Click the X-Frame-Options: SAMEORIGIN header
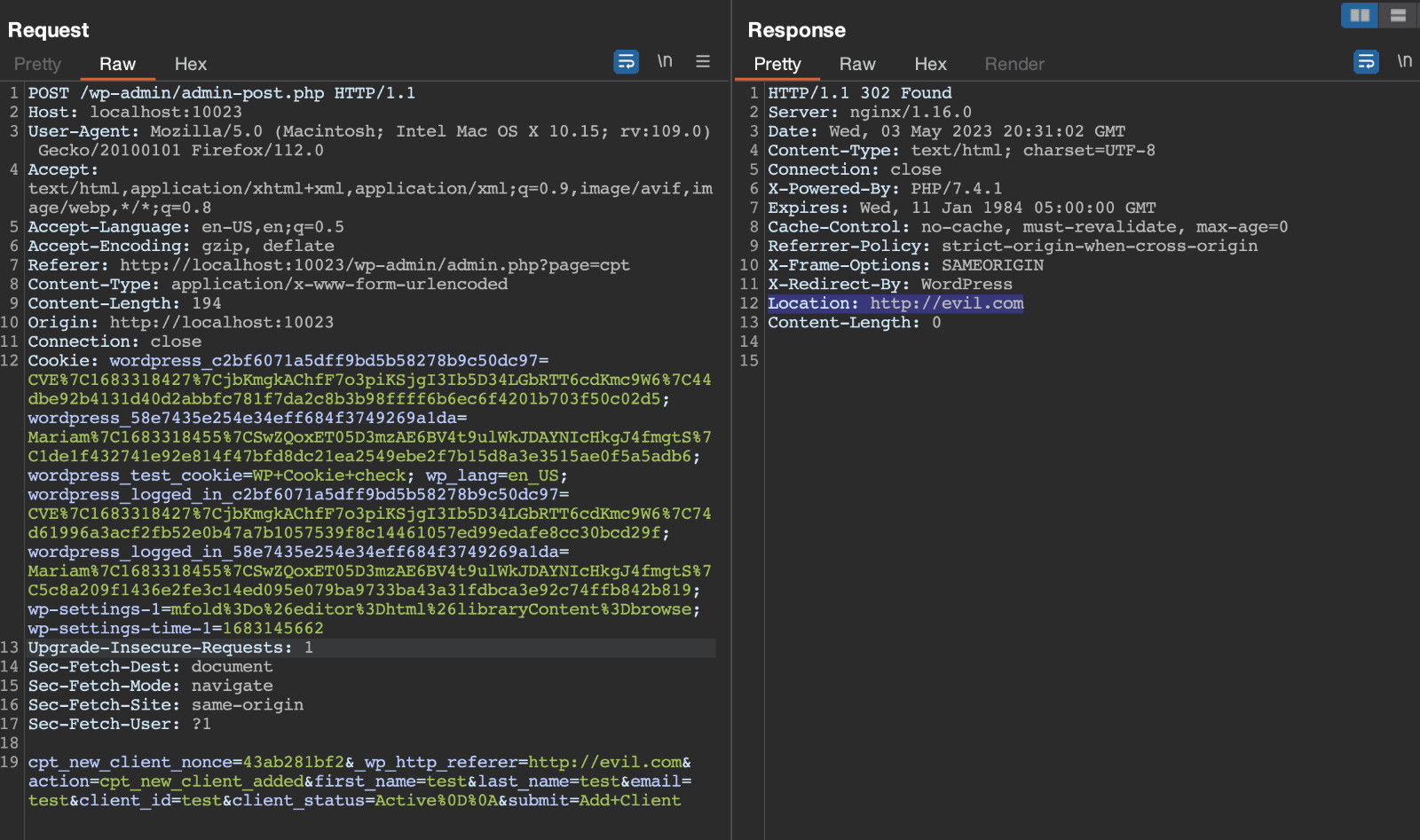This screenshot has height=840, width=1420. coord(906,265)
